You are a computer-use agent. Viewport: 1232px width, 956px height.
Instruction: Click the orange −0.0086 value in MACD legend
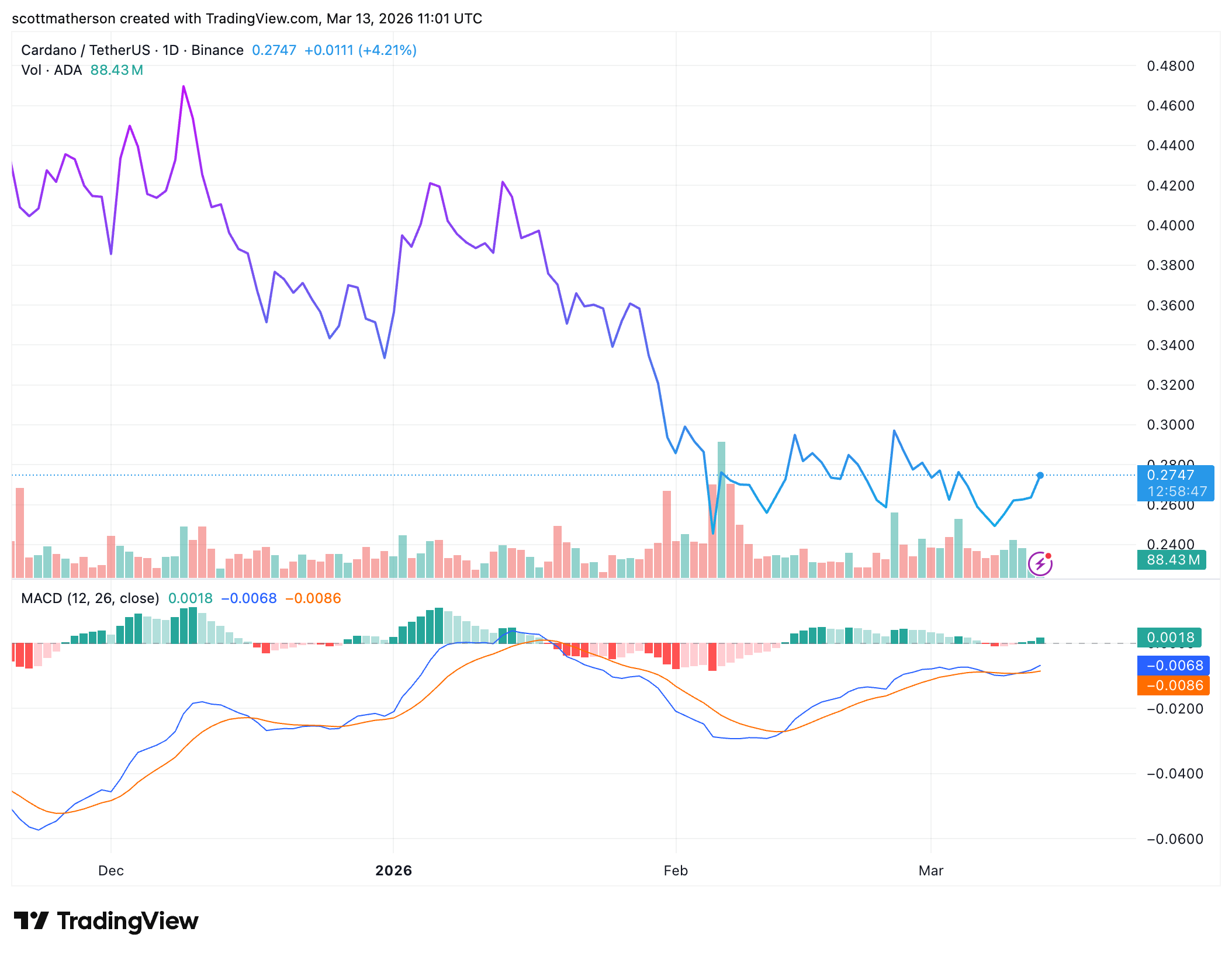point(313,598)
